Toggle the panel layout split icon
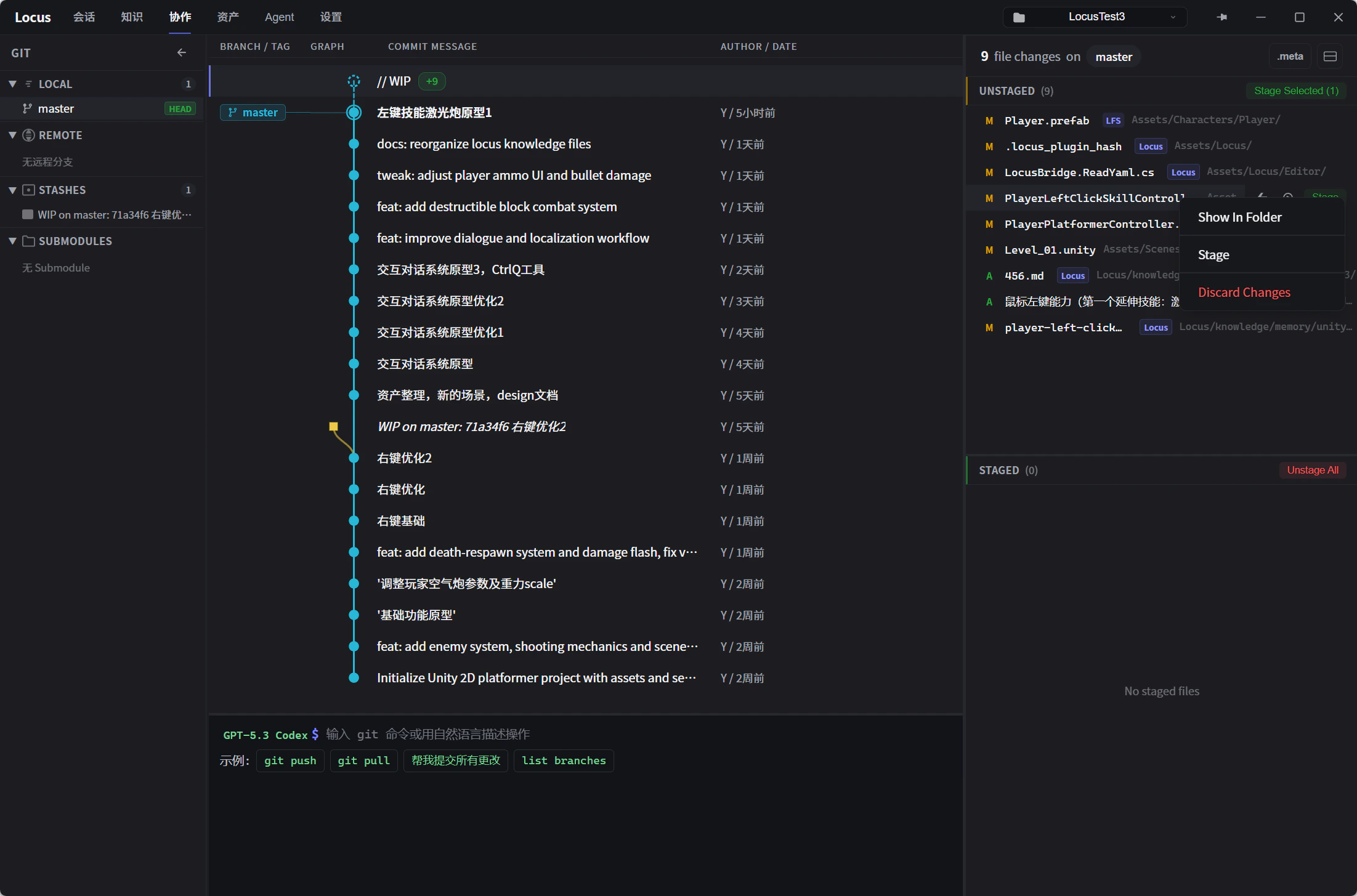1357x896 pixels. point(1330,57)
